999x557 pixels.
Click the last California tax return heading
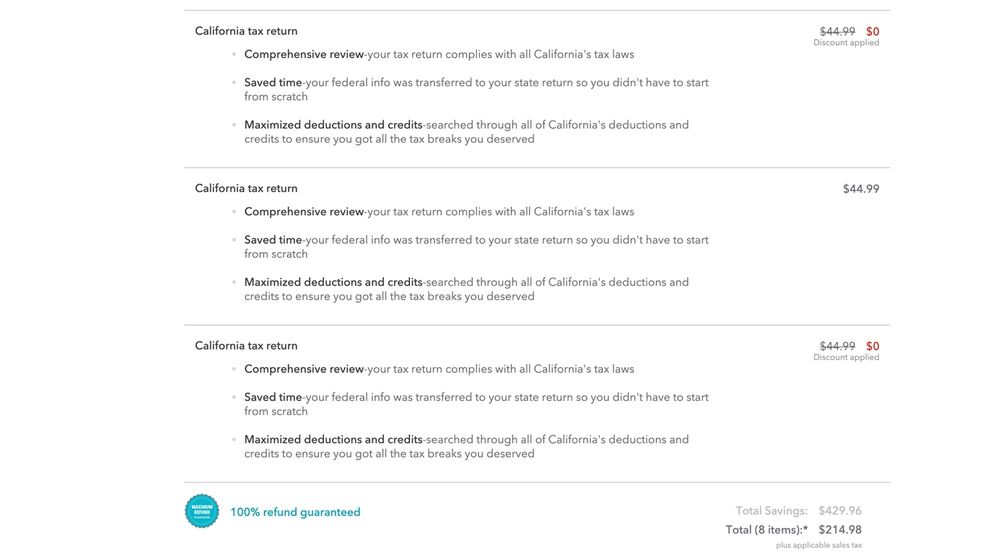[x=246, y=346]
